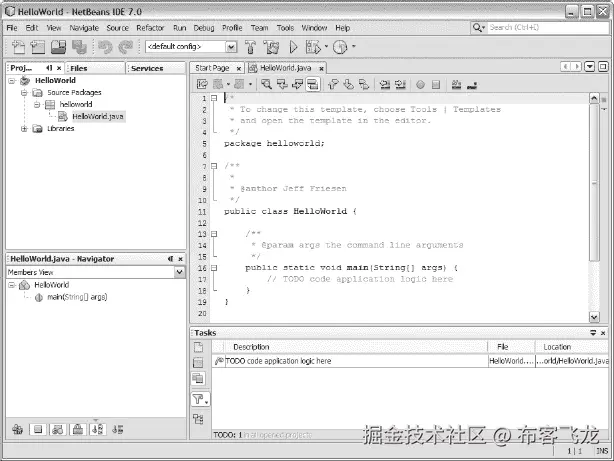This screenshot has width=614, height=461.
Task: Open the Refactor menu
Action: click(150, 28)
